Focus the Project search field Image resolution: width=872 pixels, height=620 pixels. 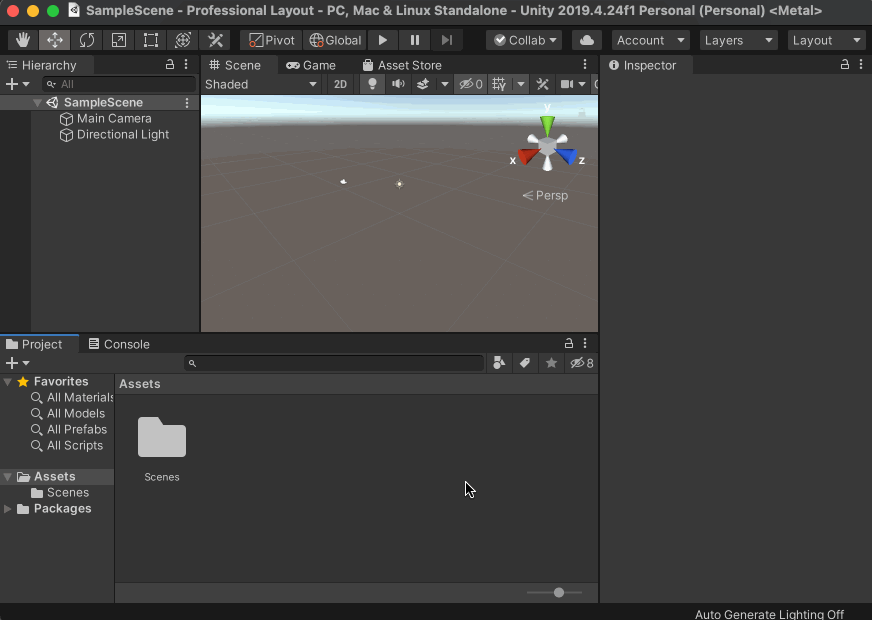(334, 363)
